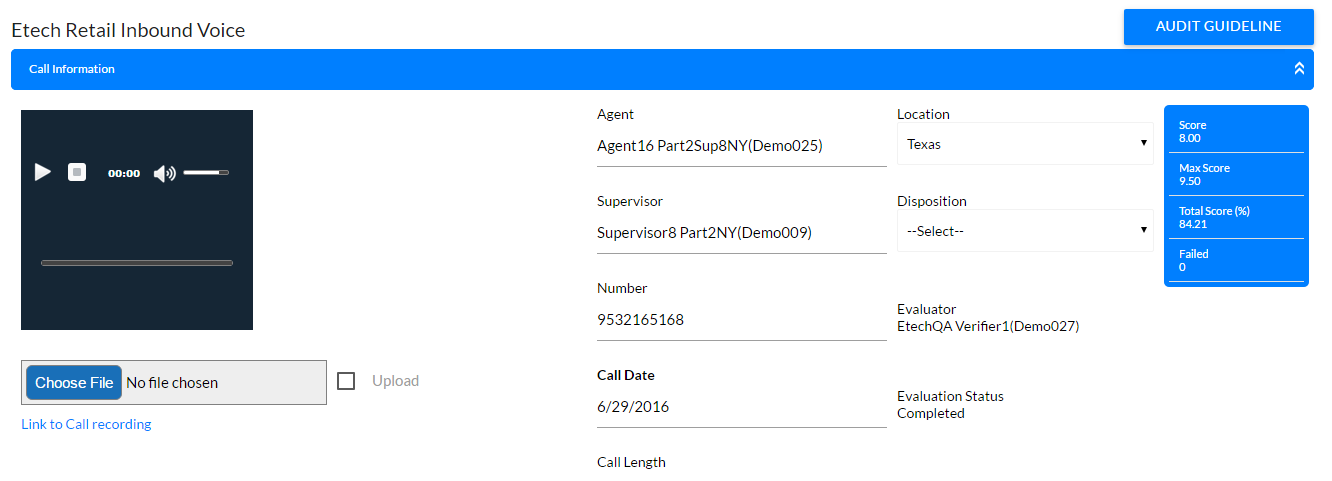Seek along the audio progress bar
1332x481 pixels.
(x=137, y=263)
